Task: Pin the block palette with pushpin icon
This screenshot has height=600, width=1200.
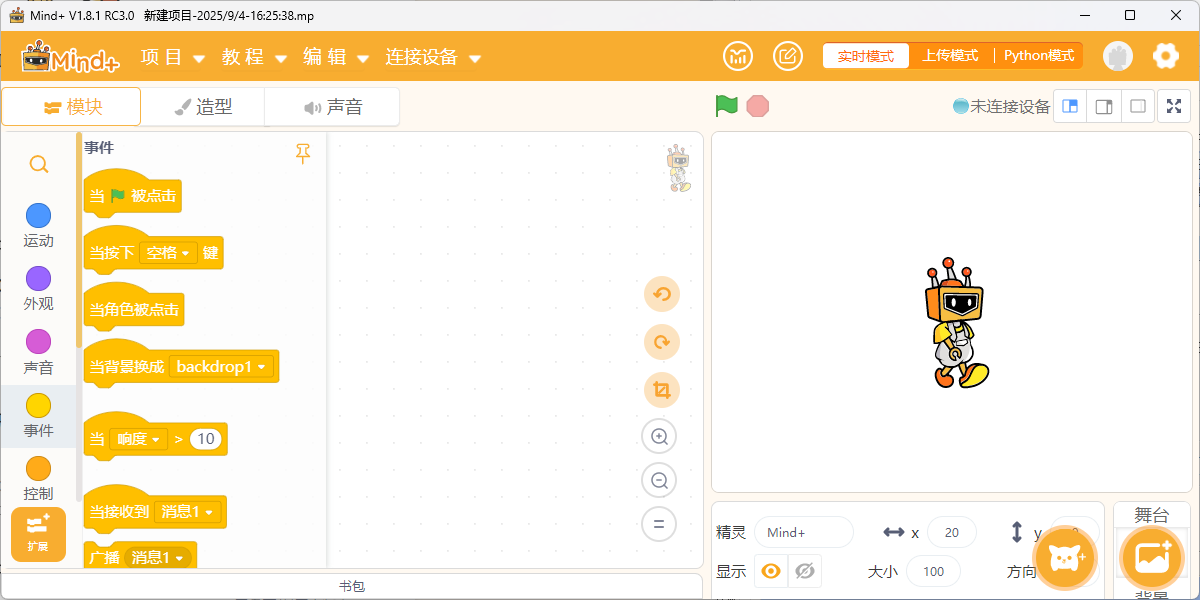Action: click(x=303, y=153)
